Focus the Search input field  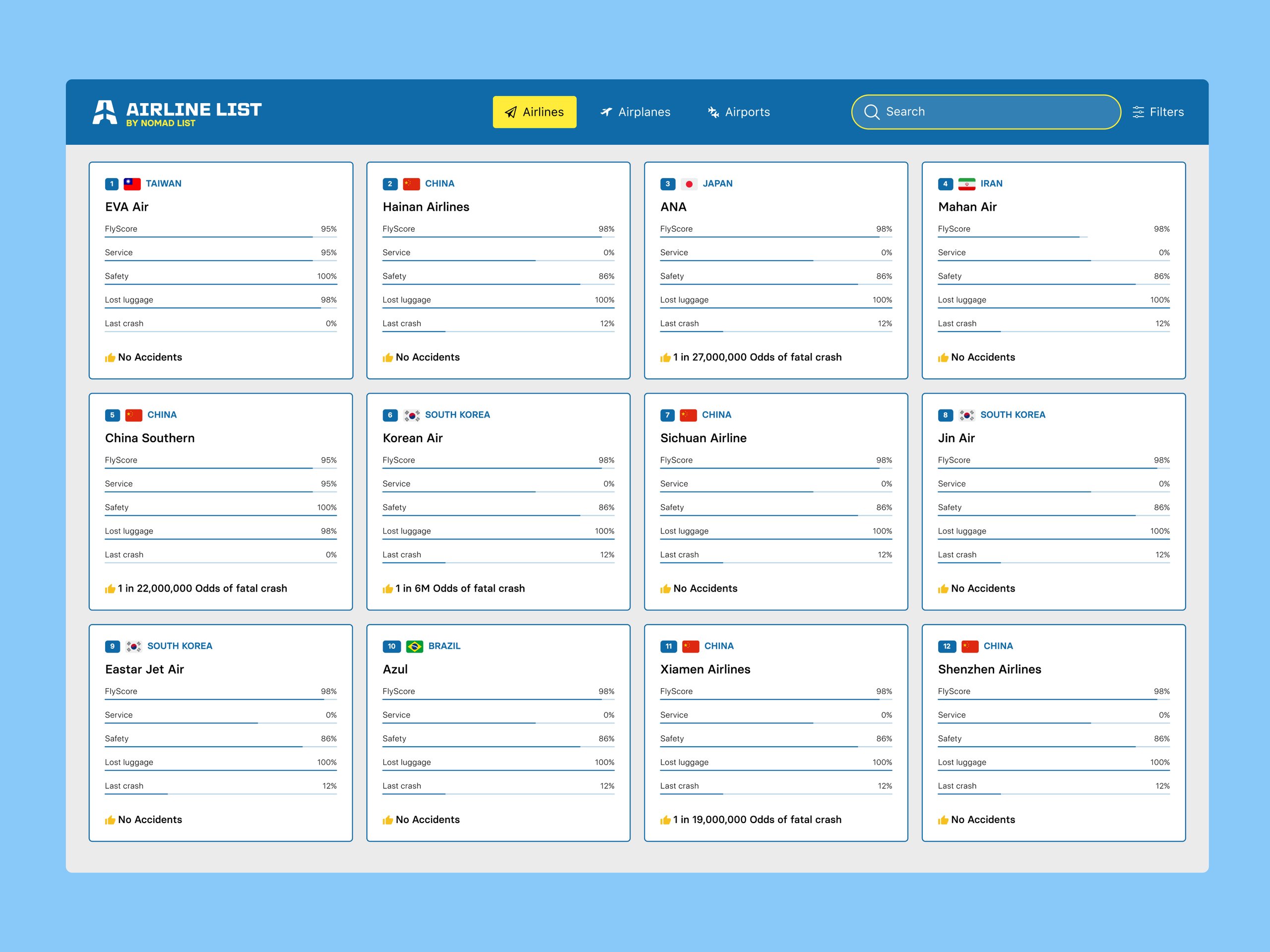coord(986,112)
